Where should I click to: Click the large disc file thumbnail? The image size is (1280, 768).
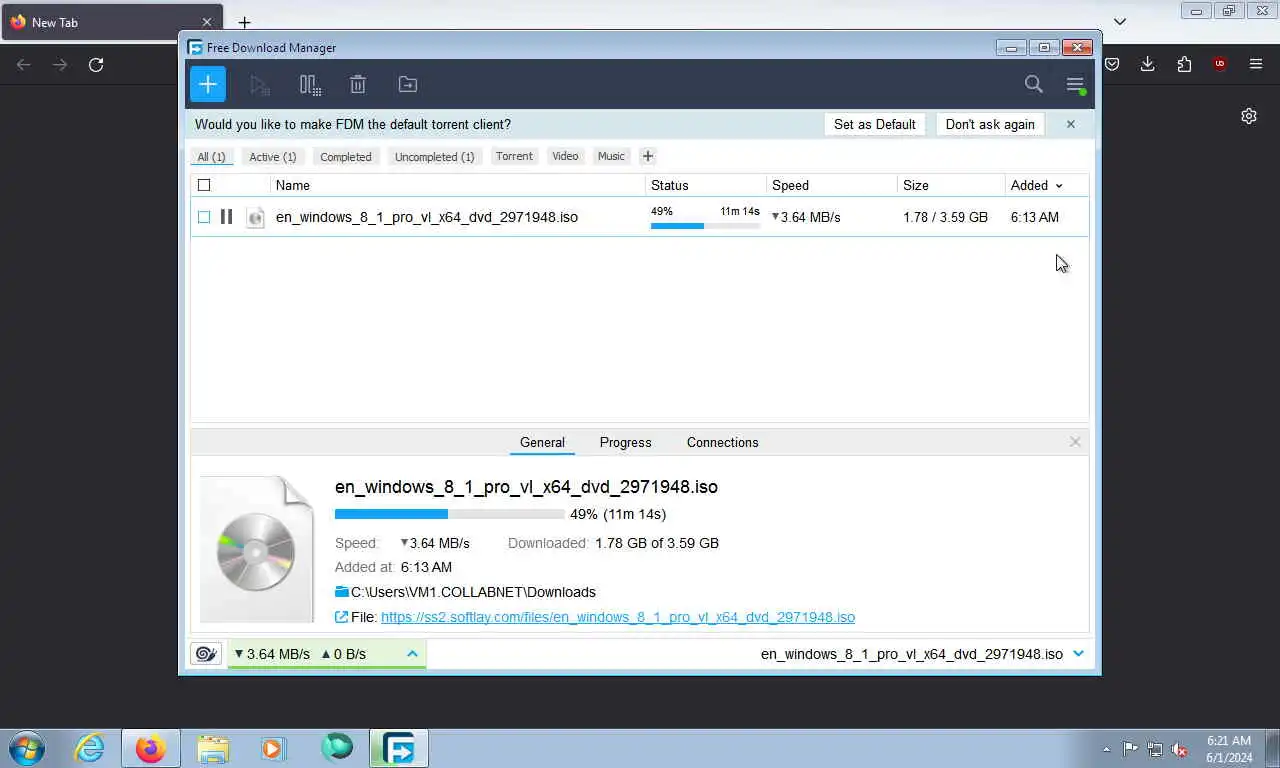(257, 549)
